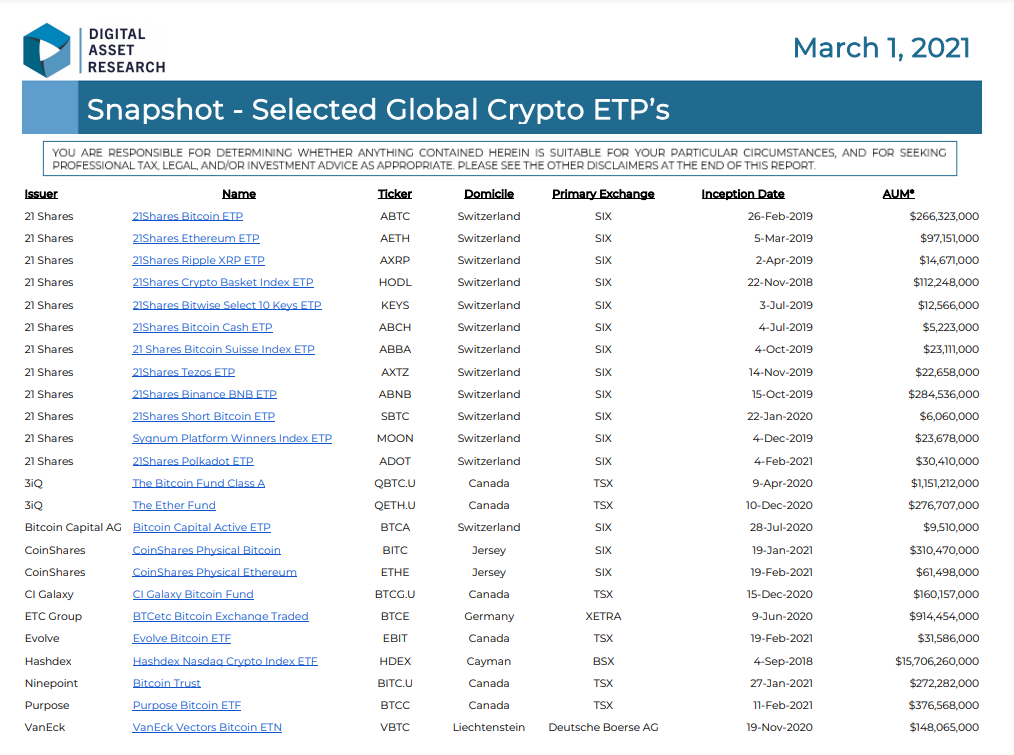Open the 21Shares Tezos ETP link
Viewport: 1014px width, 755px height.
coord(184,372)
